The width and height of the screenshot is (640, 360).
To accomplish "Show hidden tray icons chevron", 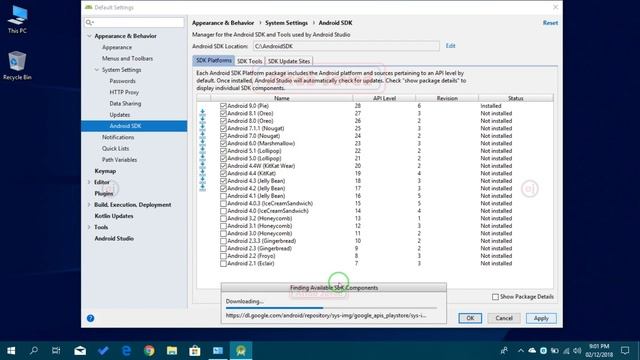I will [521, 351].
